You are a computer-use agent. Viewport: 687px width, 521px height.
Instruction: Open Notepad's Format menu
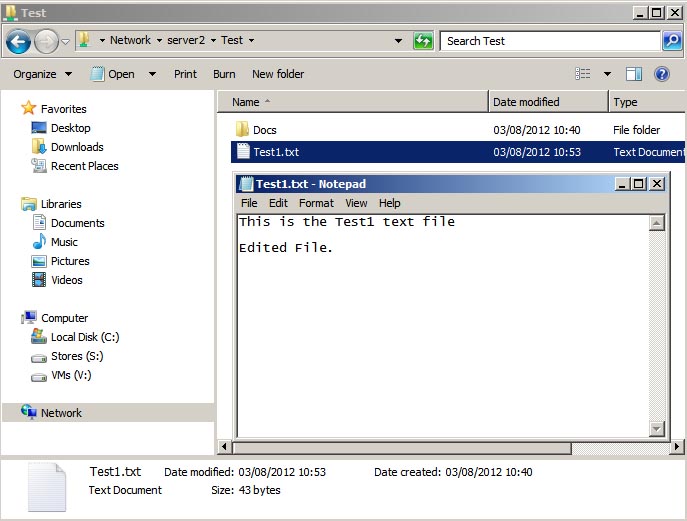[316, 203]
